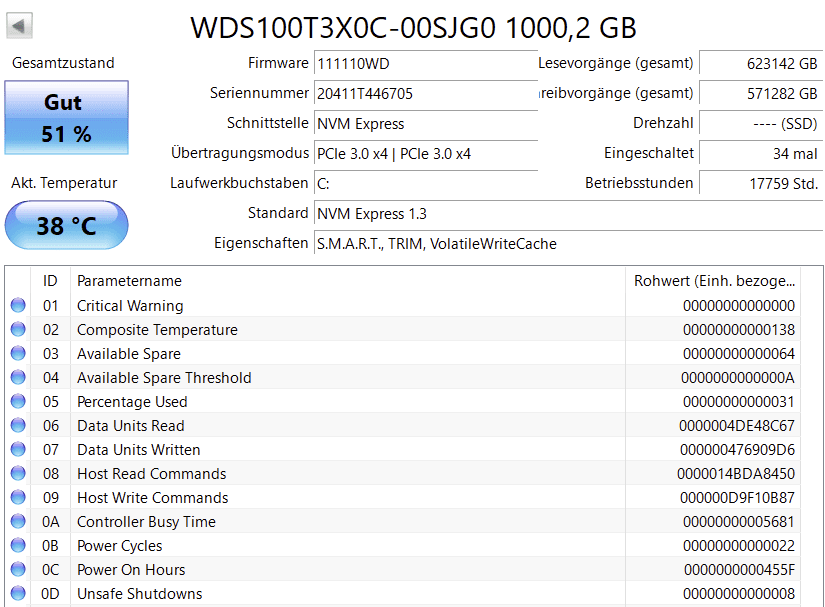Viewport: 825px width, 607px height.
Task: Click the back arrow button
Action: pyautogui.click(x=20, y=25)
